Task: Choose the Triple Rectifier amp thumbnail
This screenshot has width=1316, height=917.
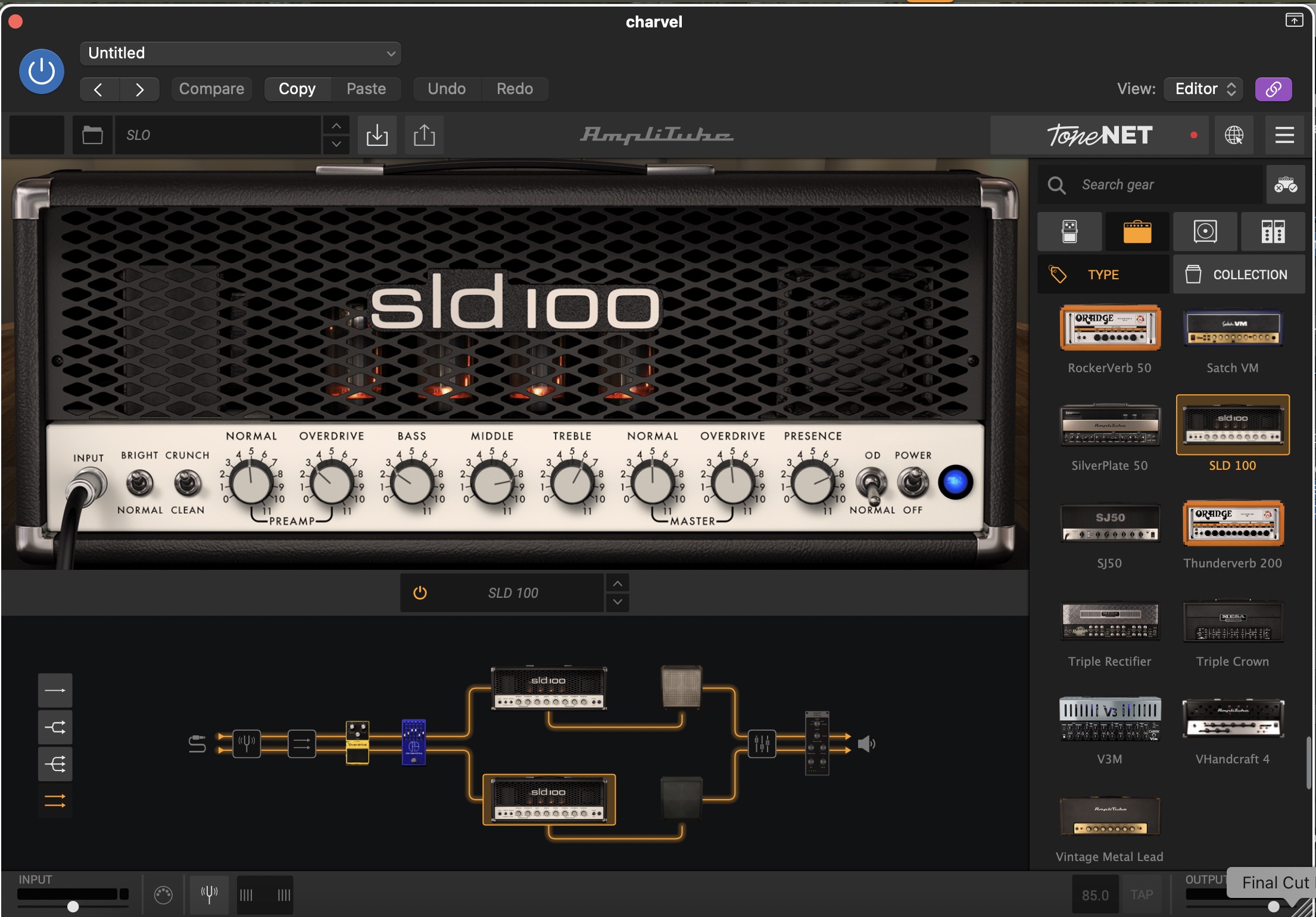Action: 1110,621
